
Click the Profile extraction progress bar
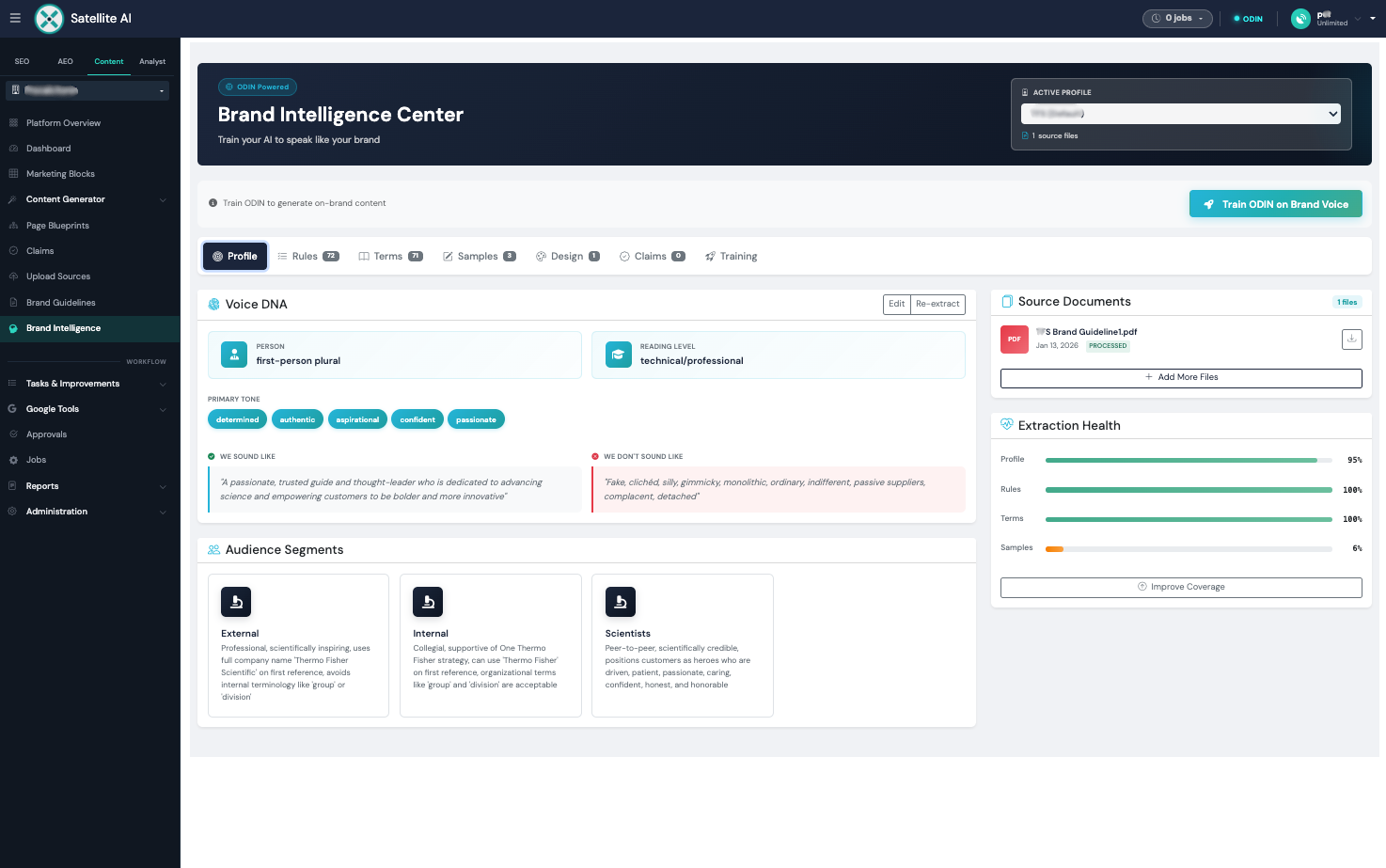1189,460
